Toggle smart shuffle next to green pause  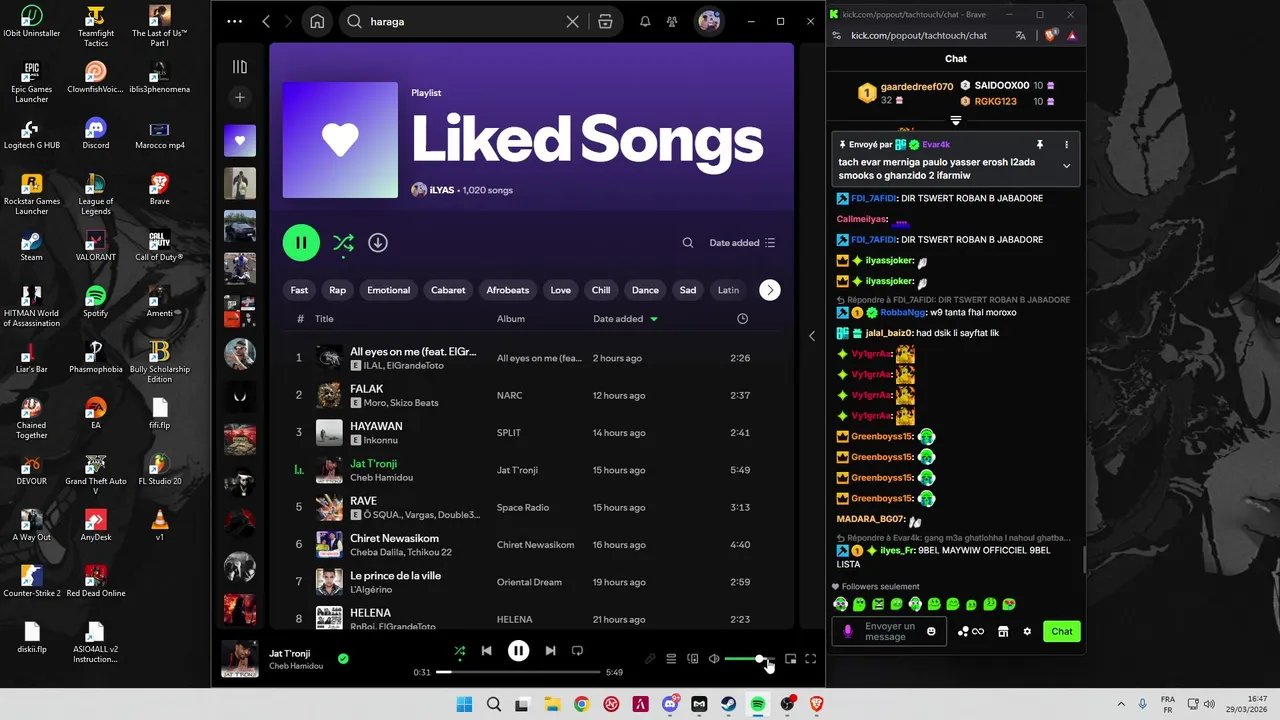coord(343,243)
